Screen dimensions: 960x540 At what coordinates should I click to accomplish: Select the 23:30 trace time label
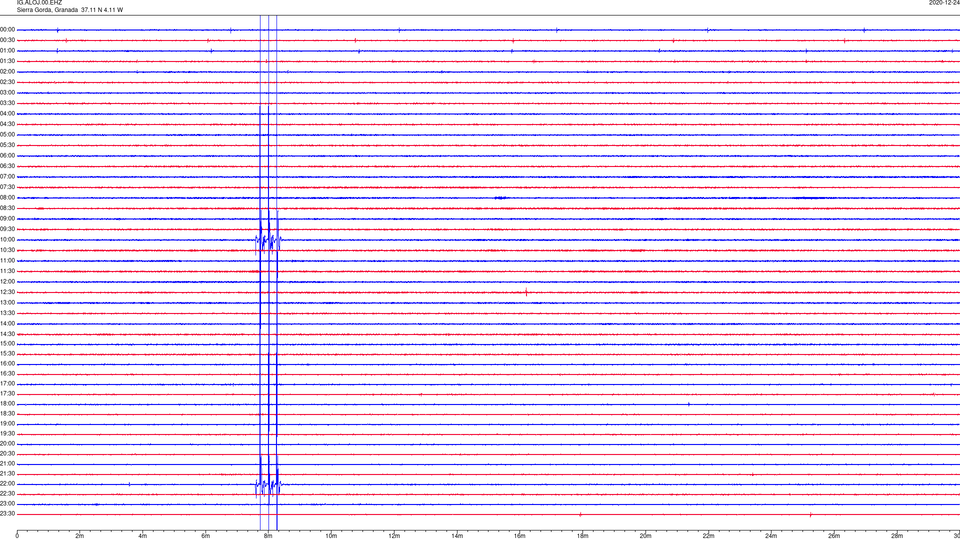(7, 514)
